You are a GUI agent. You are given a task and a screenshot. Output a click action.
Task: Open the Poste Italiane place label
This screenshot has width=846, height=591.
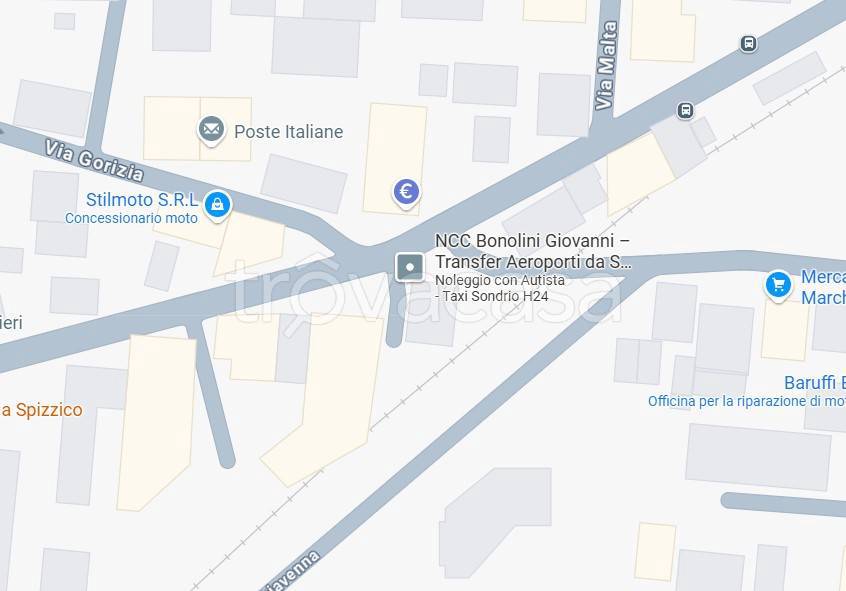(x=289, y=132)
